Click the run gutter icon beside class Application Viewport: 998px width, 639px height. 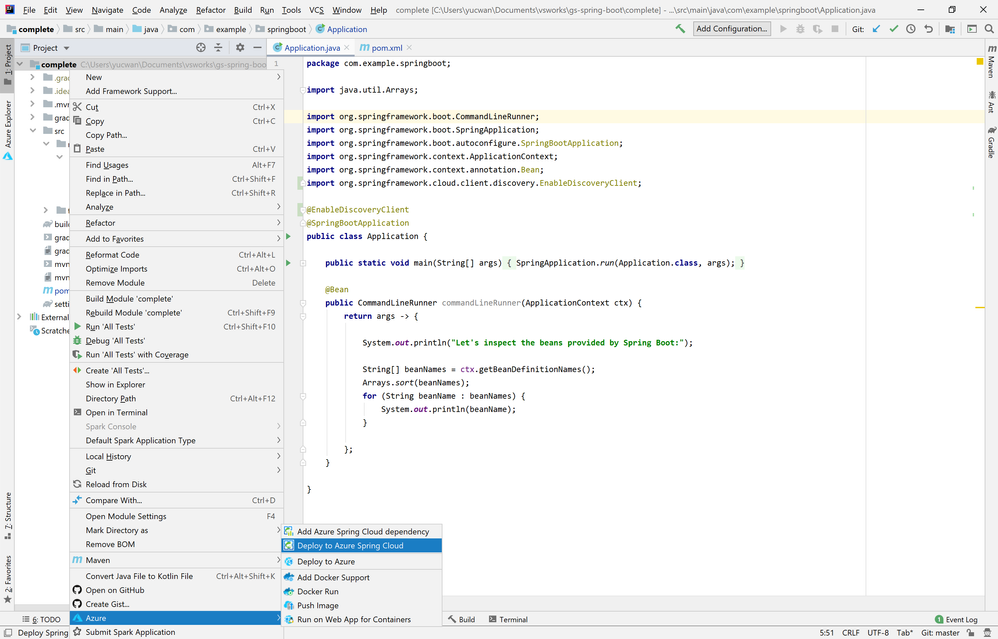[288, 236]
